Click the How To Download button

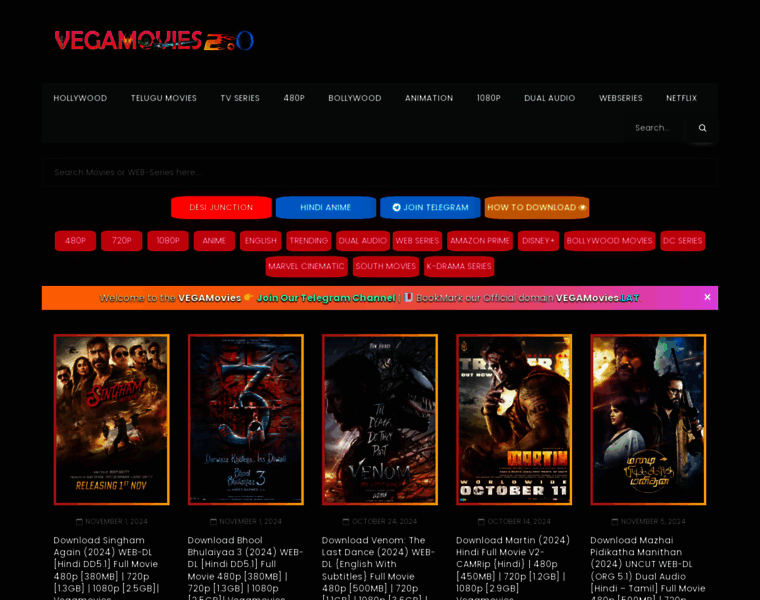537,207
